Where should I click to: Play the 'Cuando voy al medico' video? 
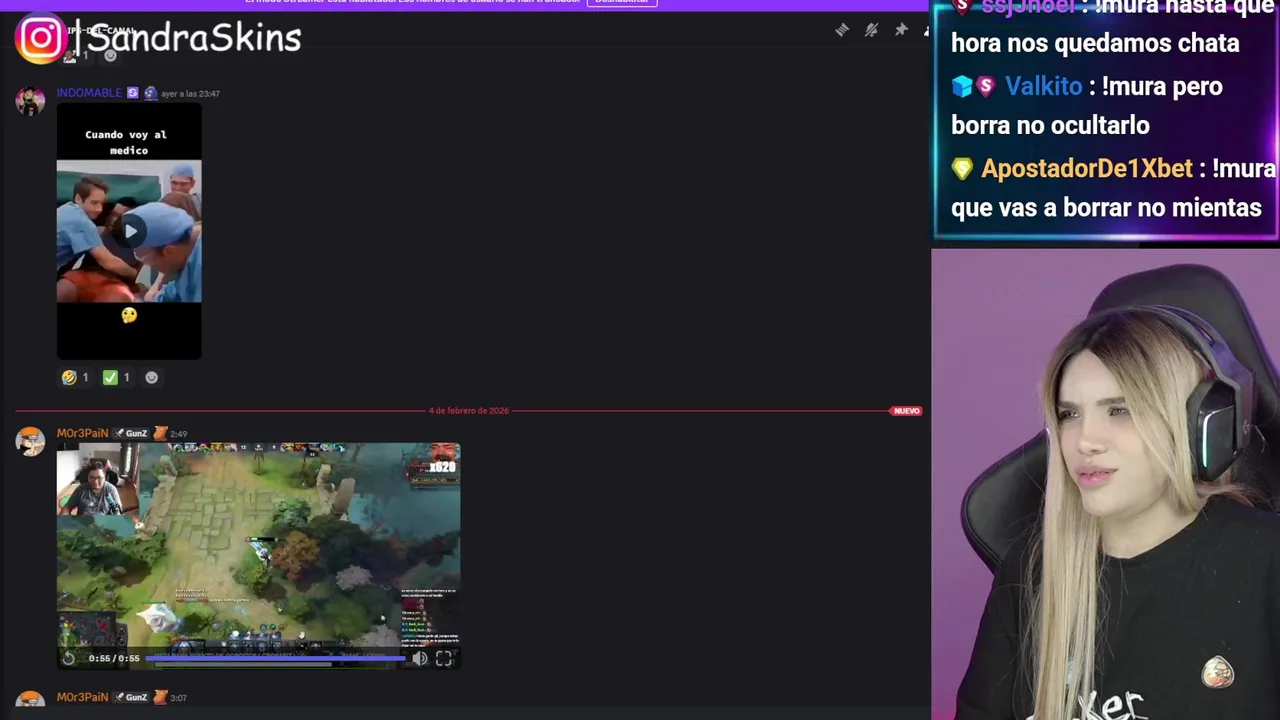130,231
